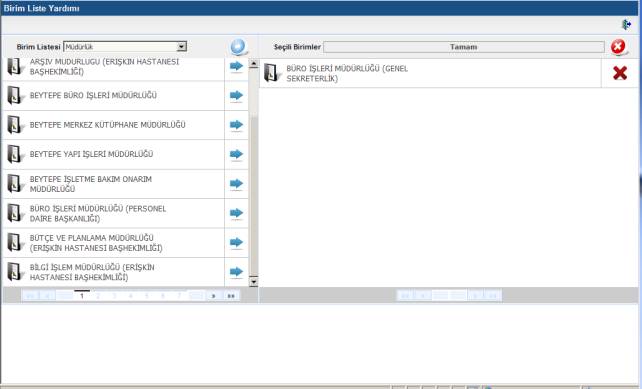Click folder icon of BİLGİ İŞLEM row
Screen dimensions: 642x389
(x=15, y=272)
